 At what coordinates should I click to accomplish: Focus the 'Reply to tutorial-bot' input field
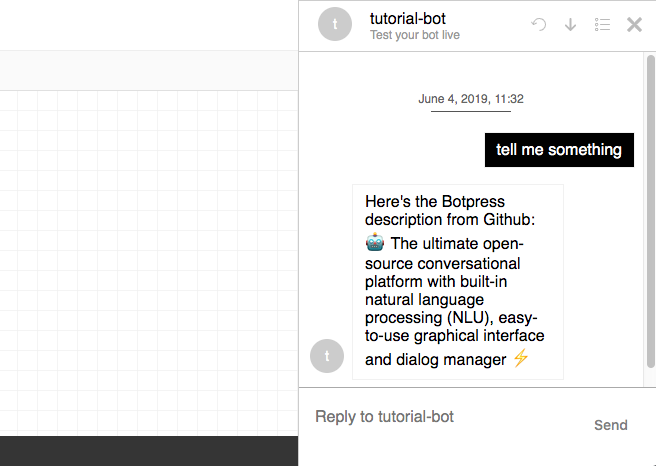(443, 417)
